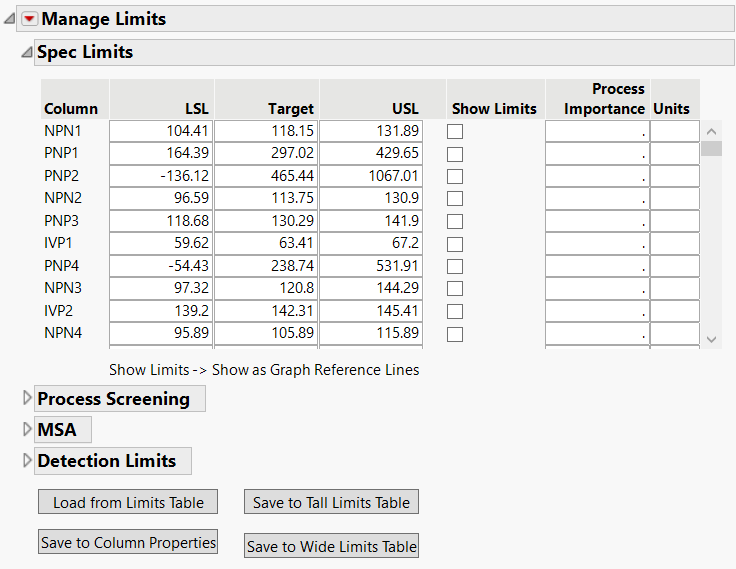Click Save to Column Properties button
736x569 pixels.
(x=128, y=543)
